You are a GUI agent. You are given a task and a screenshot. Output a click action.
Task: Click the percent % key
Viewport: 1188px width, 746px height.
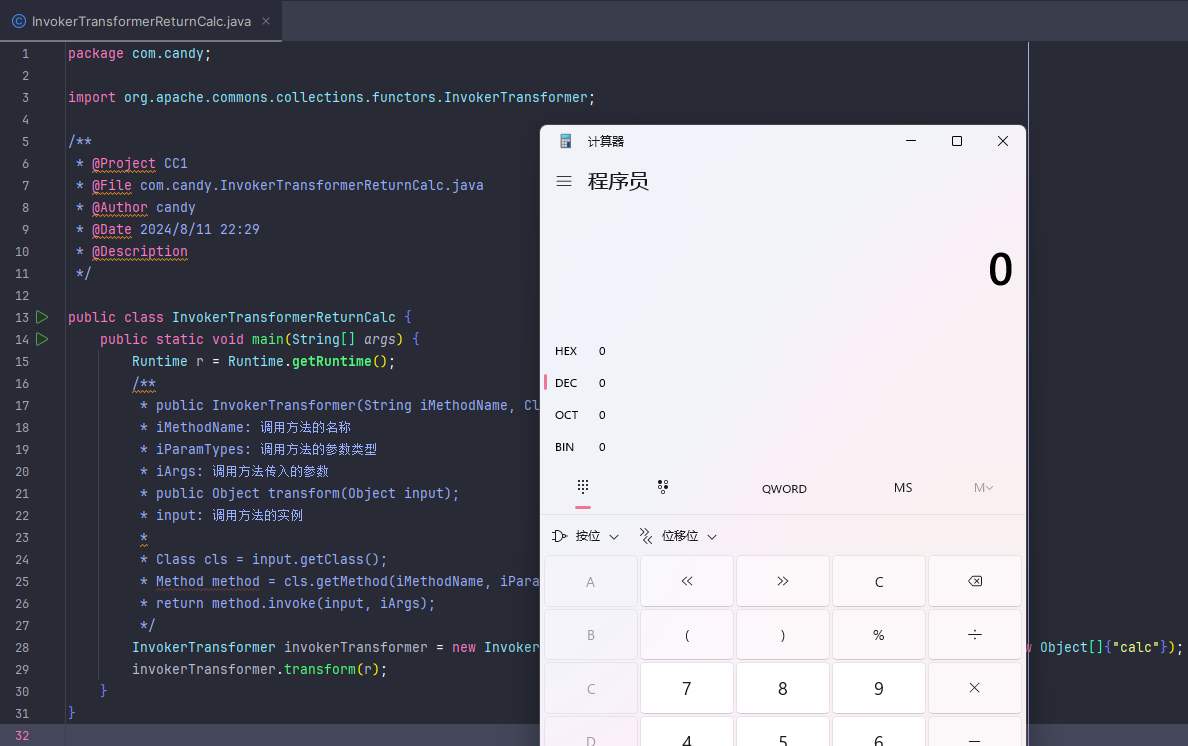pos(879,635)
